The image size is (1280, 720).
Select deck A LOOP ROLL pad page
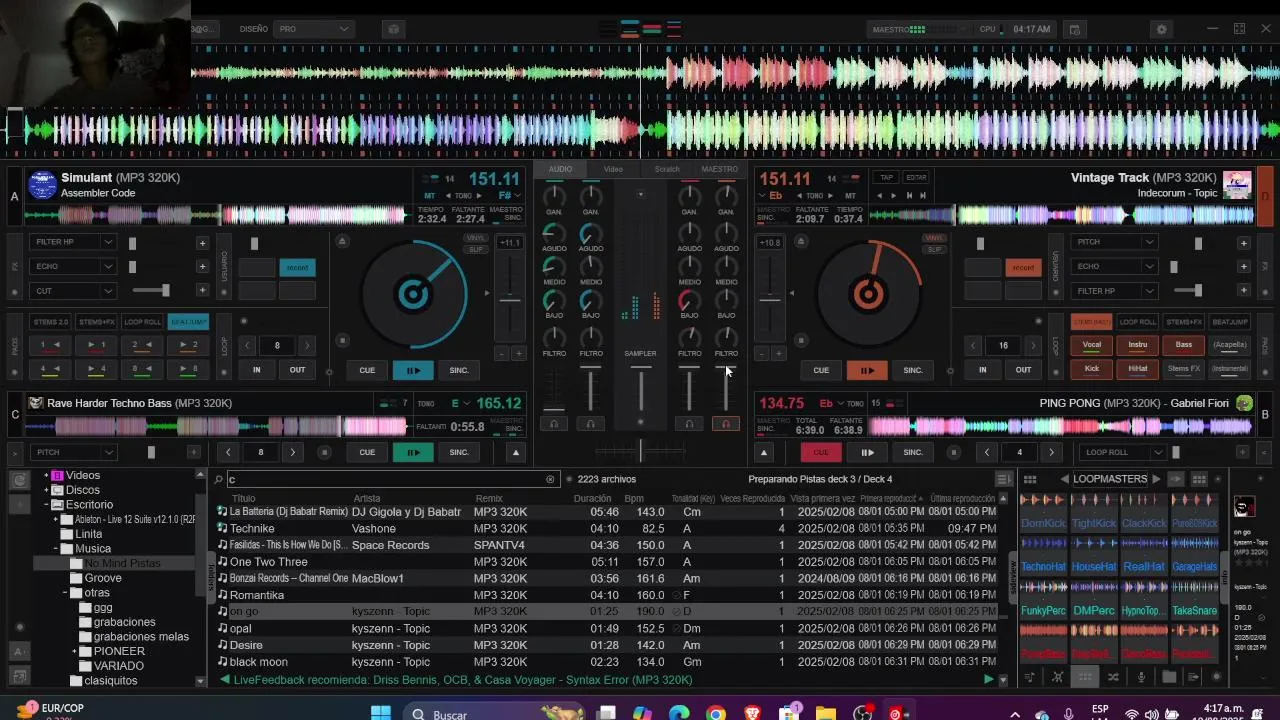(143, 322)
